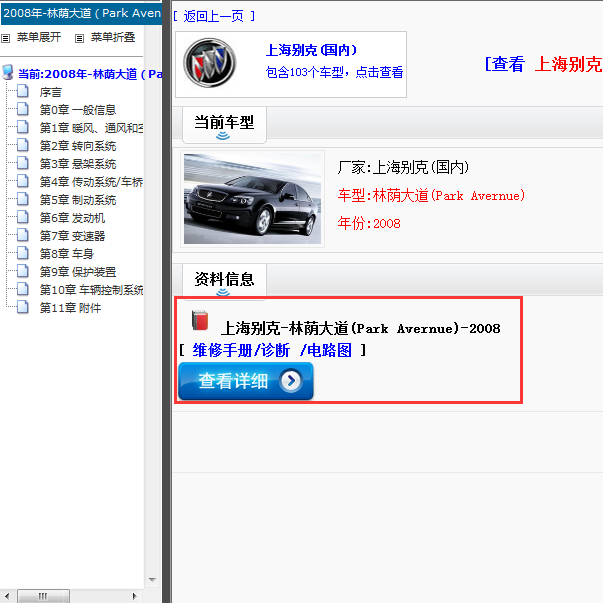Click the text 厂家:上海别克(国内)

(x=403, y=167)
